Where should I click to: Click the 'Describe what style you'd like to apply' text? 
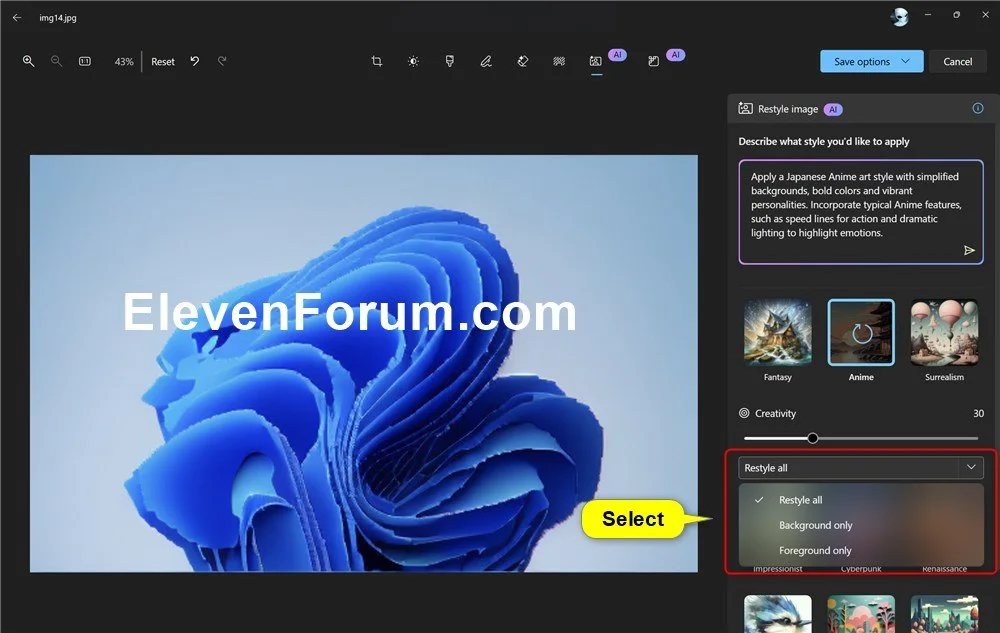824,142
